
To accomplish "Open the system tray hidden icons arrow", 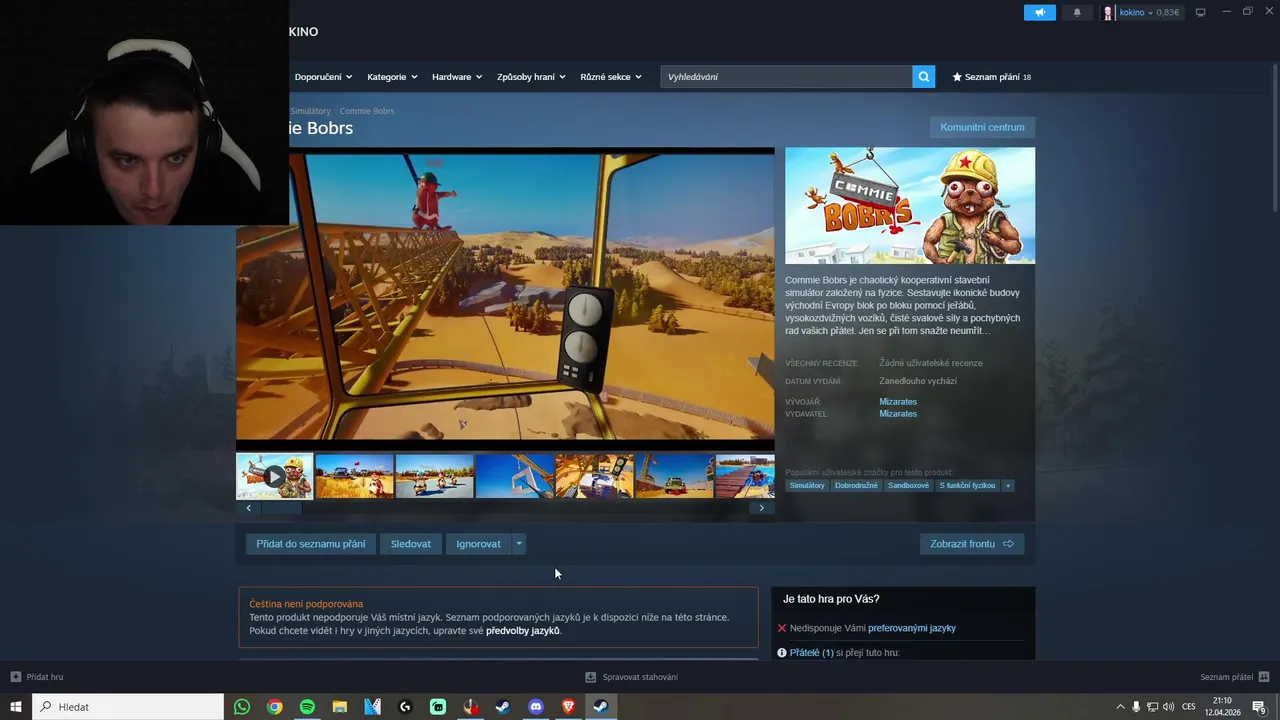I will point(1120,707).
